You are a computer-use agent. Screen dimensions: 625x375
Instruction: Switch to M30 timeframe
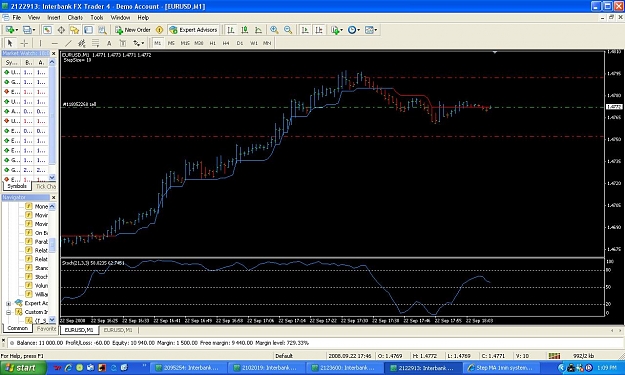(x=199, y=43)
